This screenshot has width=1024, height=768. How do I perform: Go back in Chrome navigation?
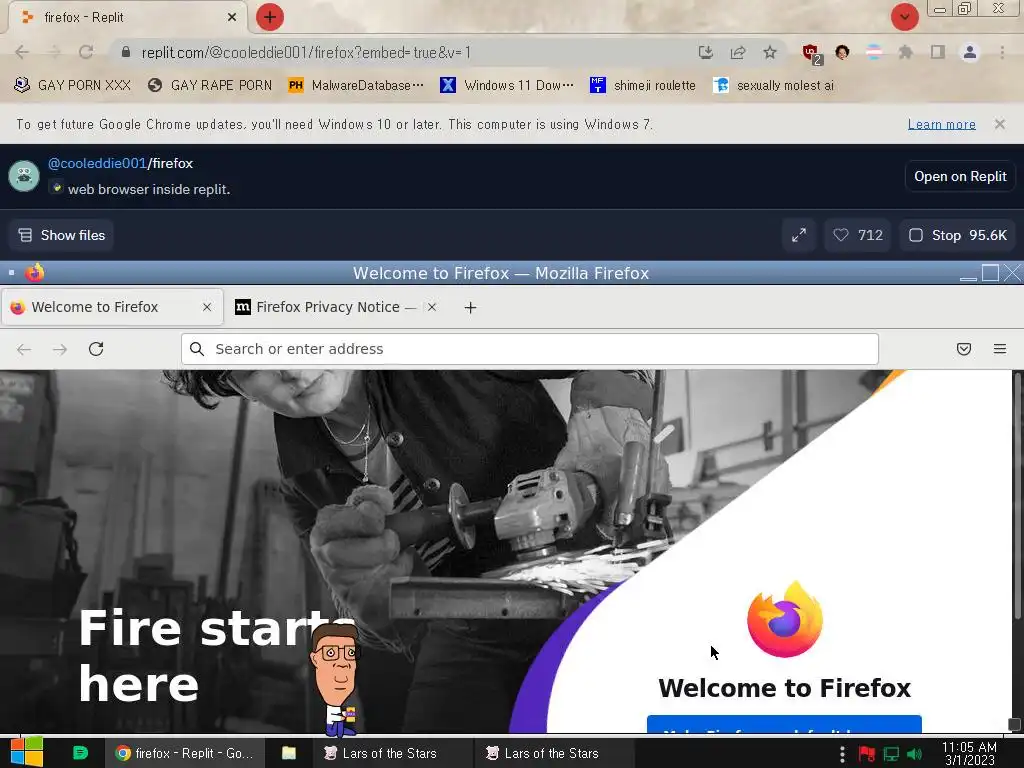coord(22,52)
